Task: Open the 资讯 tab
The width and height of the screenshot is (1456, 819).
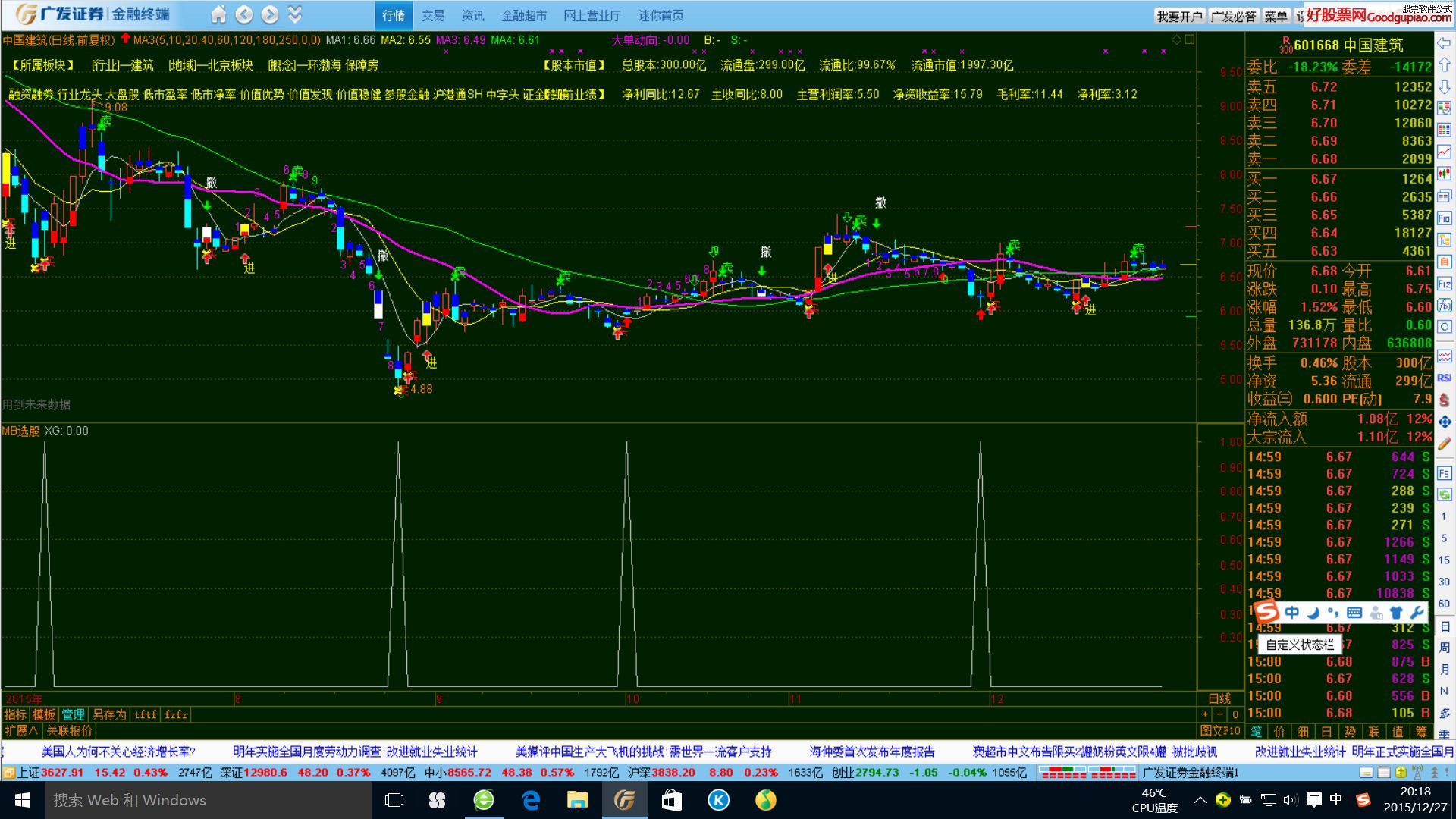Action: coord(472,15)
